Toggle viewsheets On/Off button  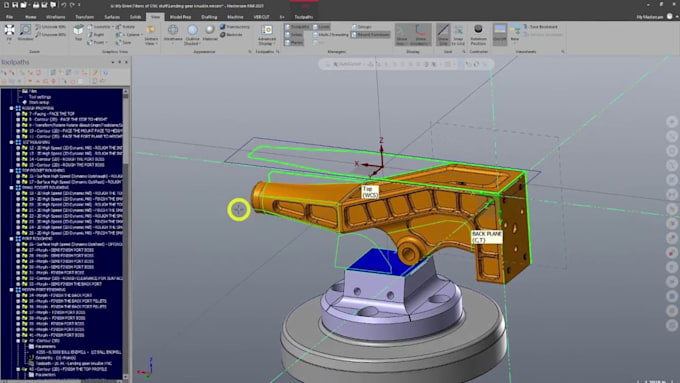[500, 34]
